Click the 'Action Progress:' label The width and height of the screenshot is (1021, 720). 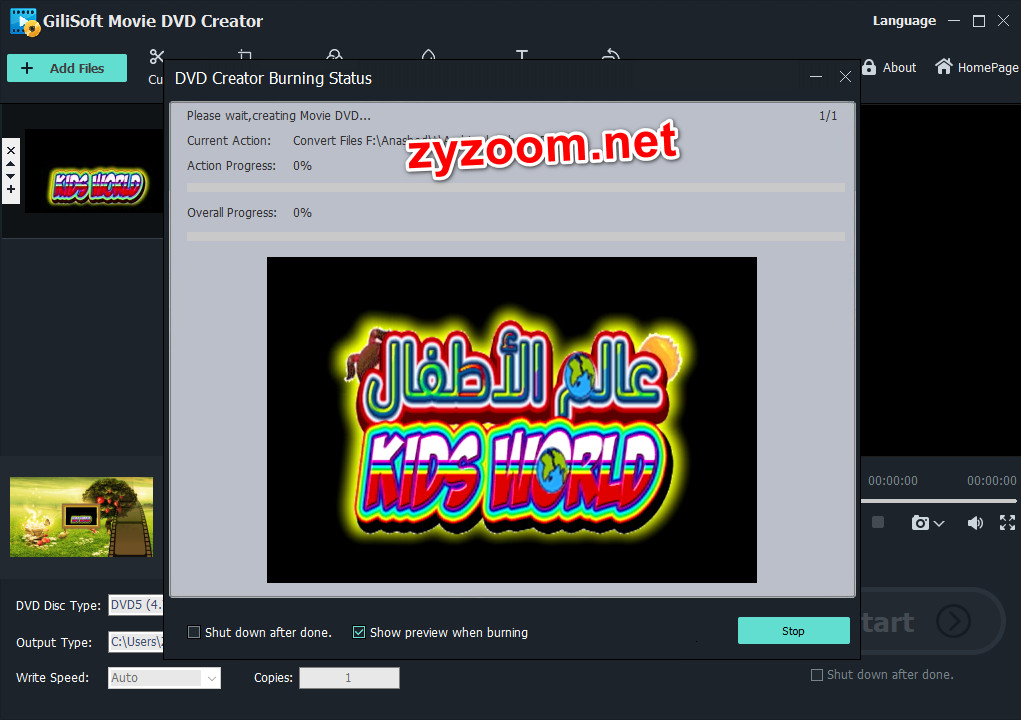pyautogui.click(x=231, y=165)
